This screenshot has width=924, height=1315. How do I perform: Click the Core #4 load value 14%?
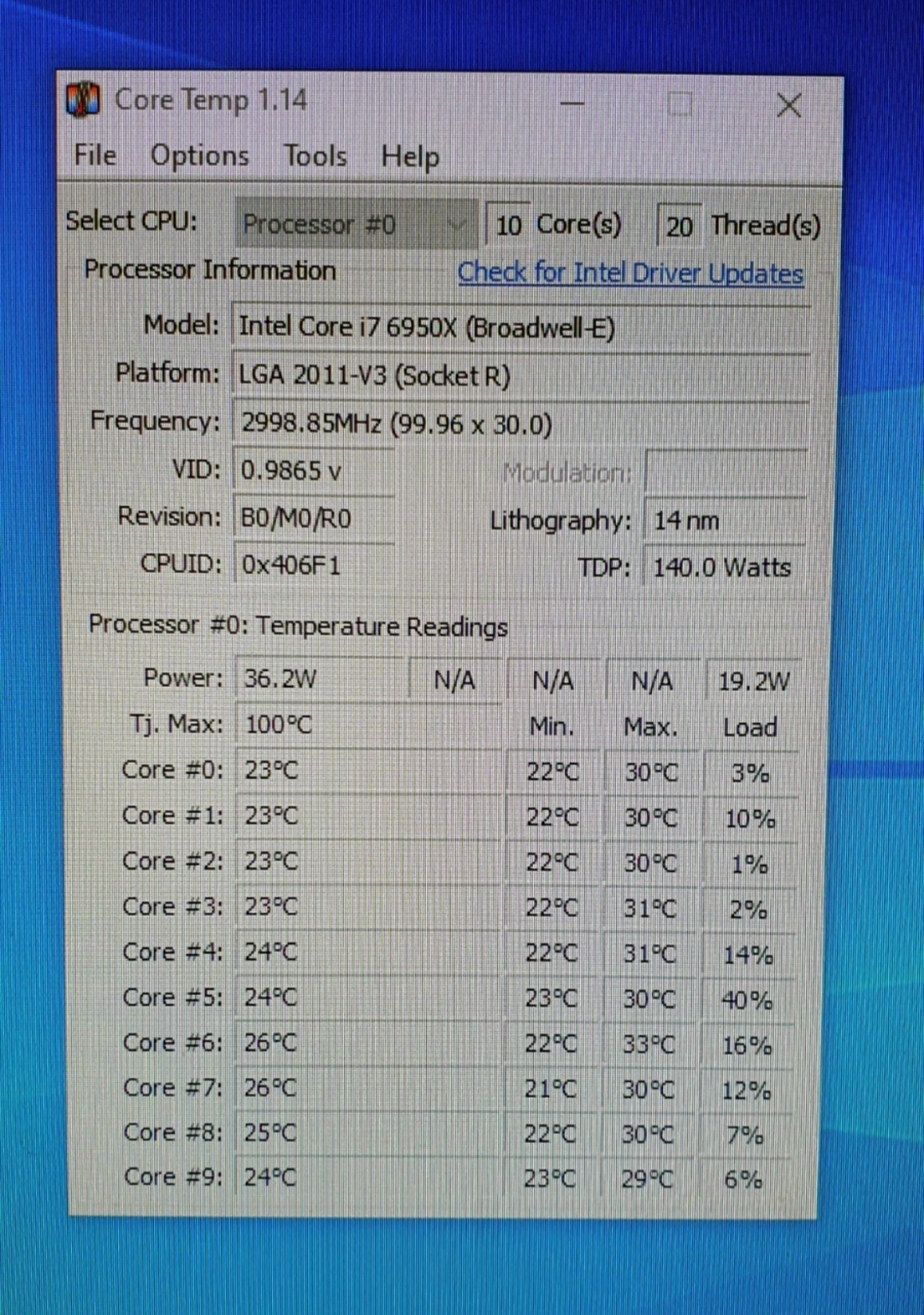point(748,955)
